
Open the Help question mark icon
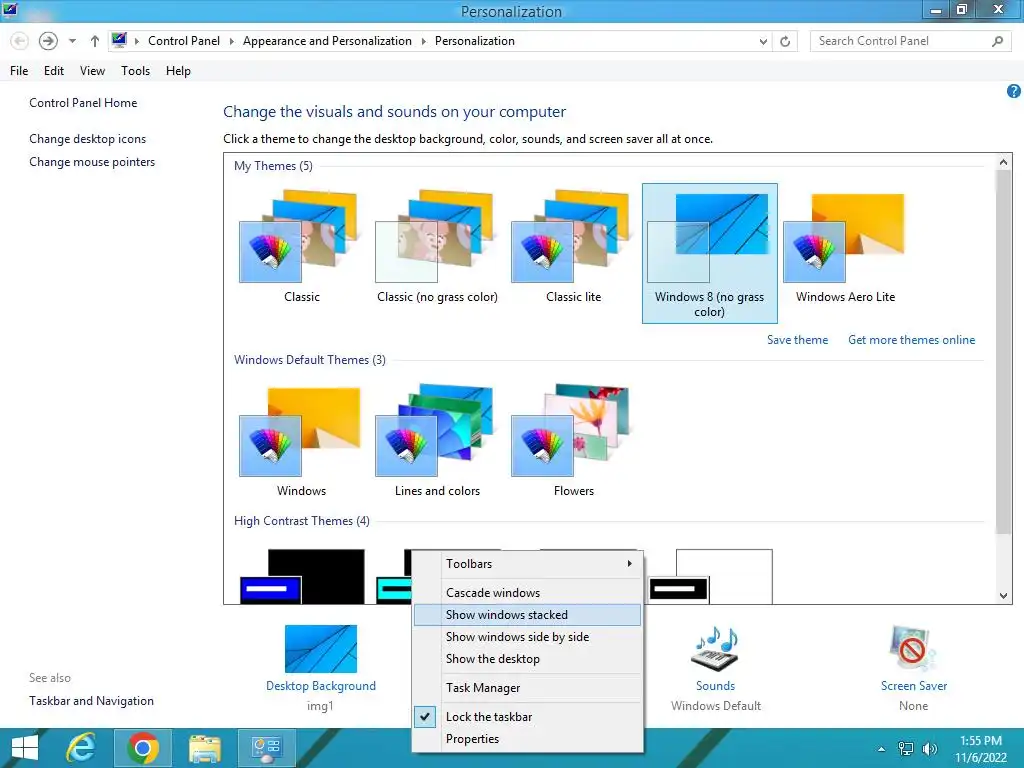(1013, 91)
